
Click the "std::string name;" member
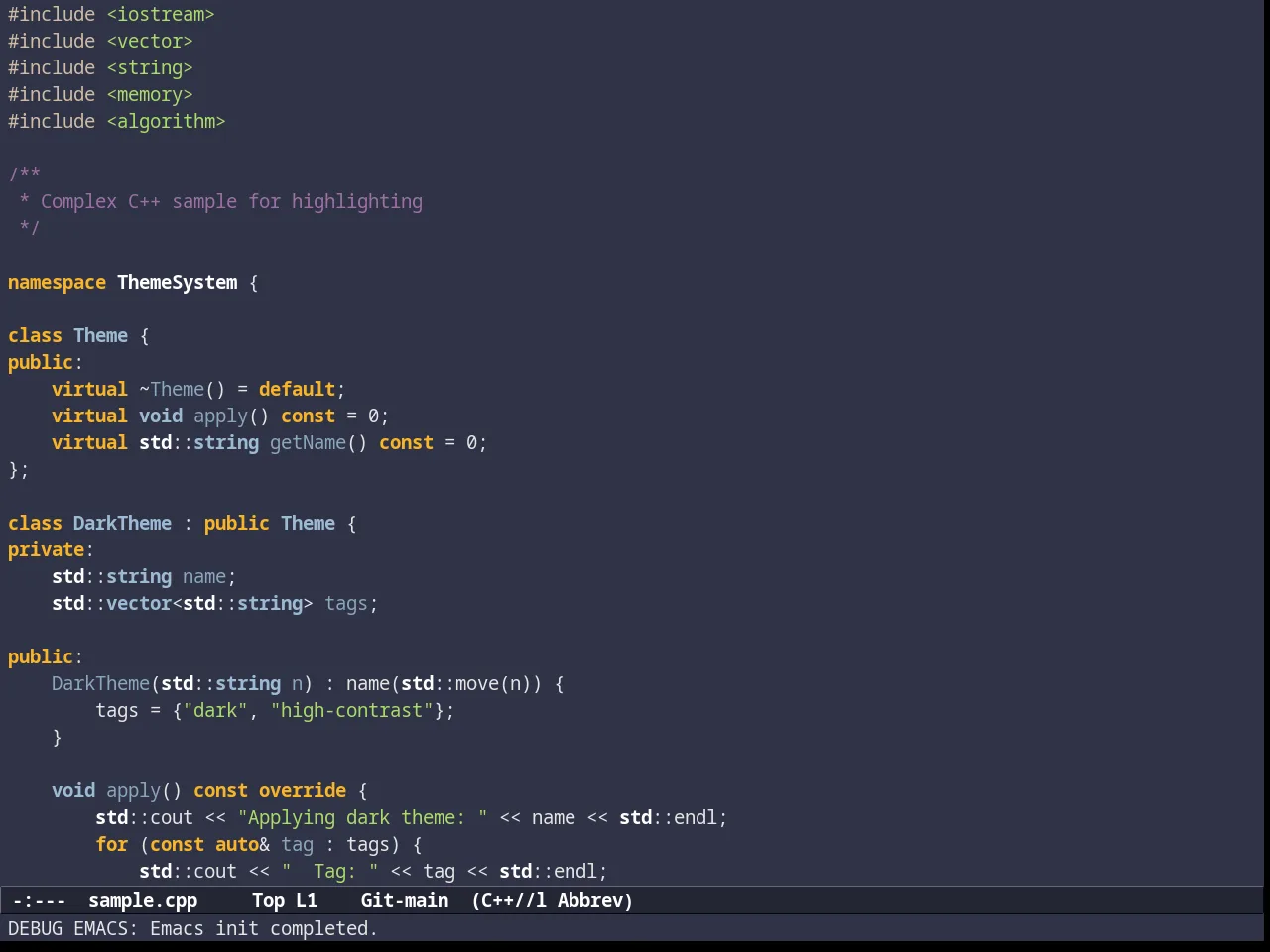(x=144, y=576)
